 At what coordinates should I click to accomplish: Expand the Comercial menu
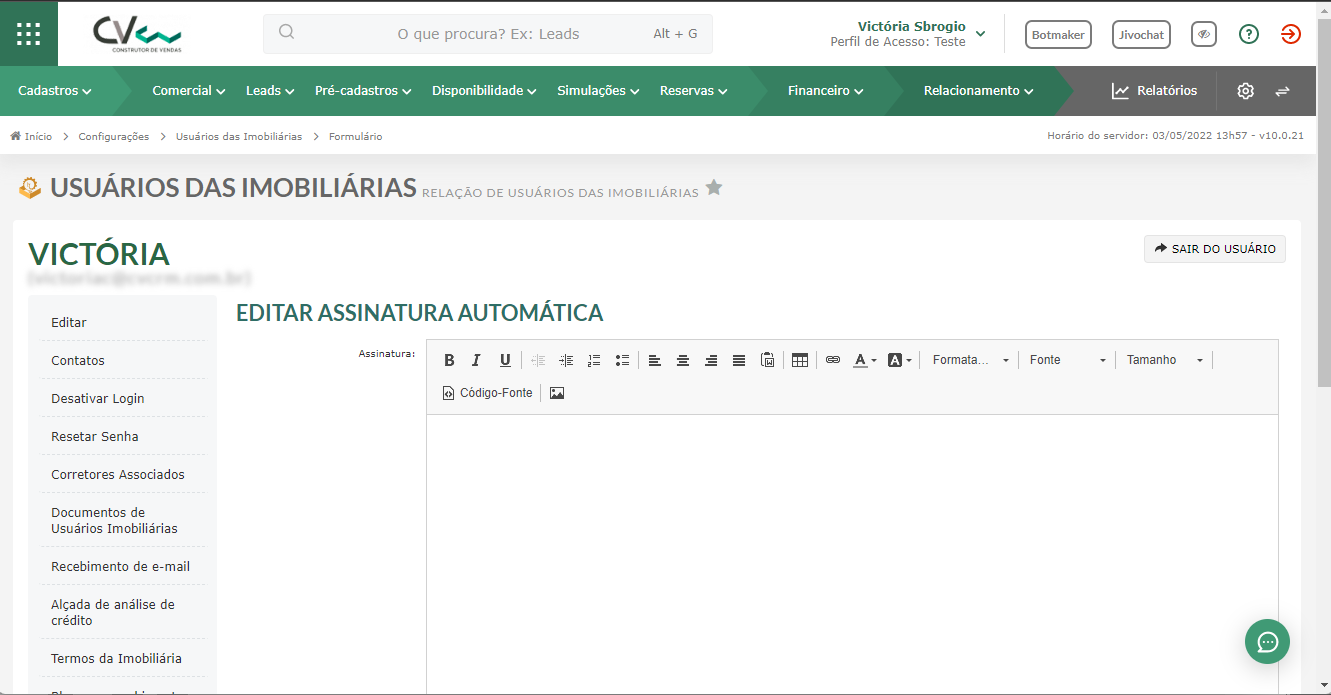pos(189,91)
